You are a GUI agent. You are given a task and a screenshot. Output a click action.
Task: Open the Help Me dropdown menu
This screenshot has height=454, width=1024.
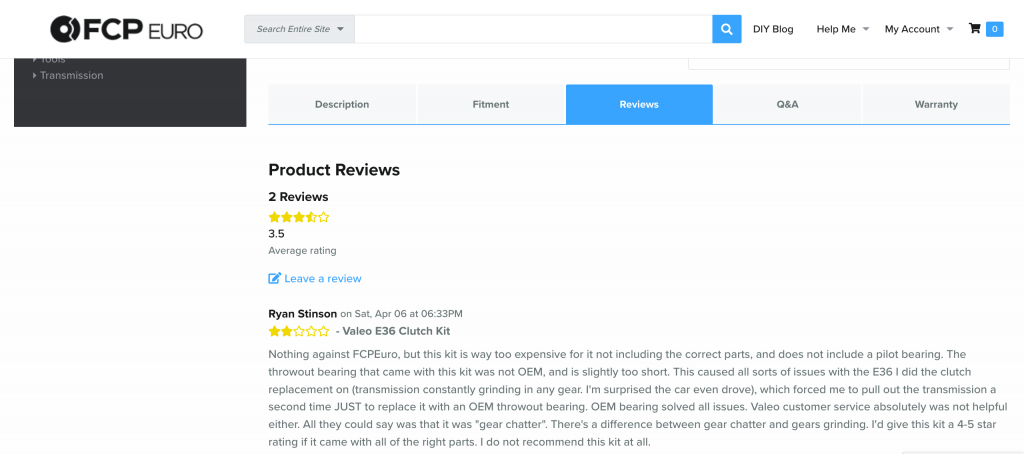(x=843, y=29)
